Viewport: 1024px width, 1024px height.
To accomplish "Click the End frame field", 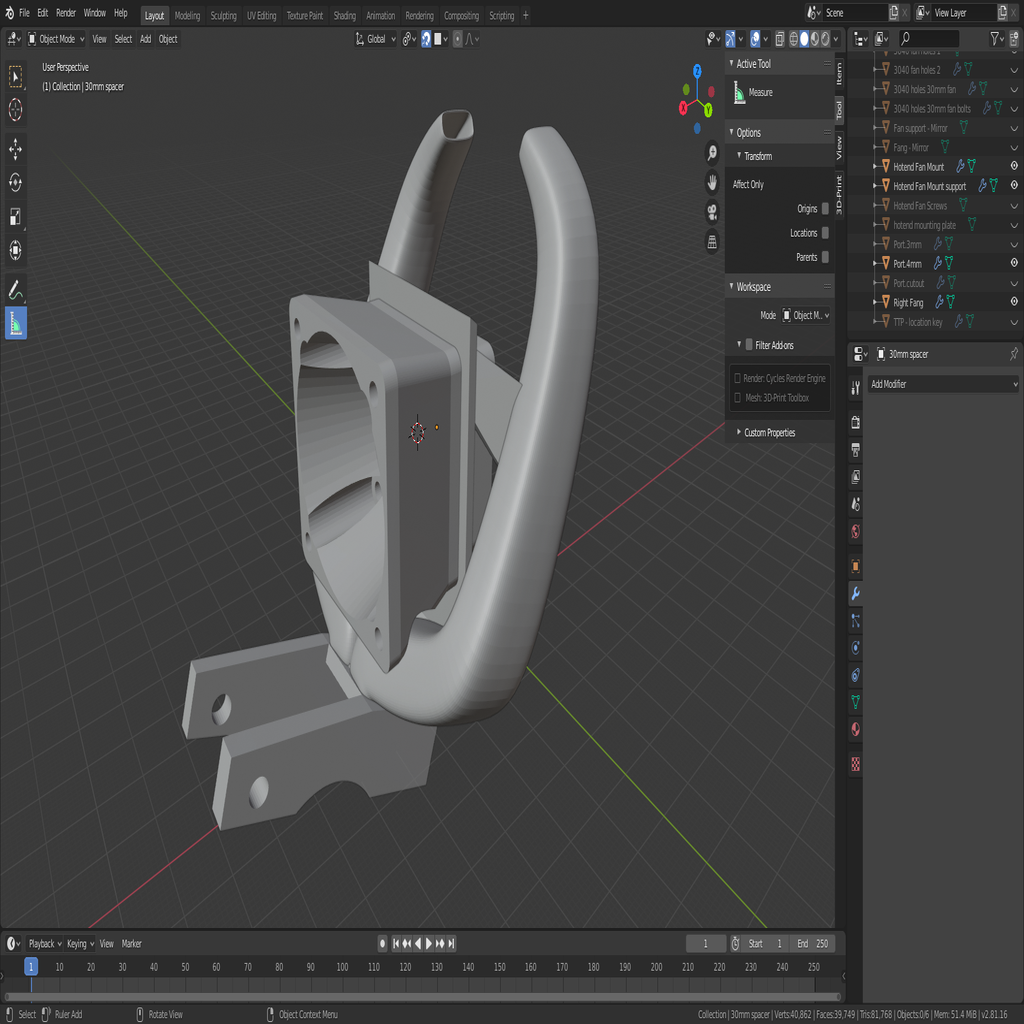I will [x=812, y=944].
